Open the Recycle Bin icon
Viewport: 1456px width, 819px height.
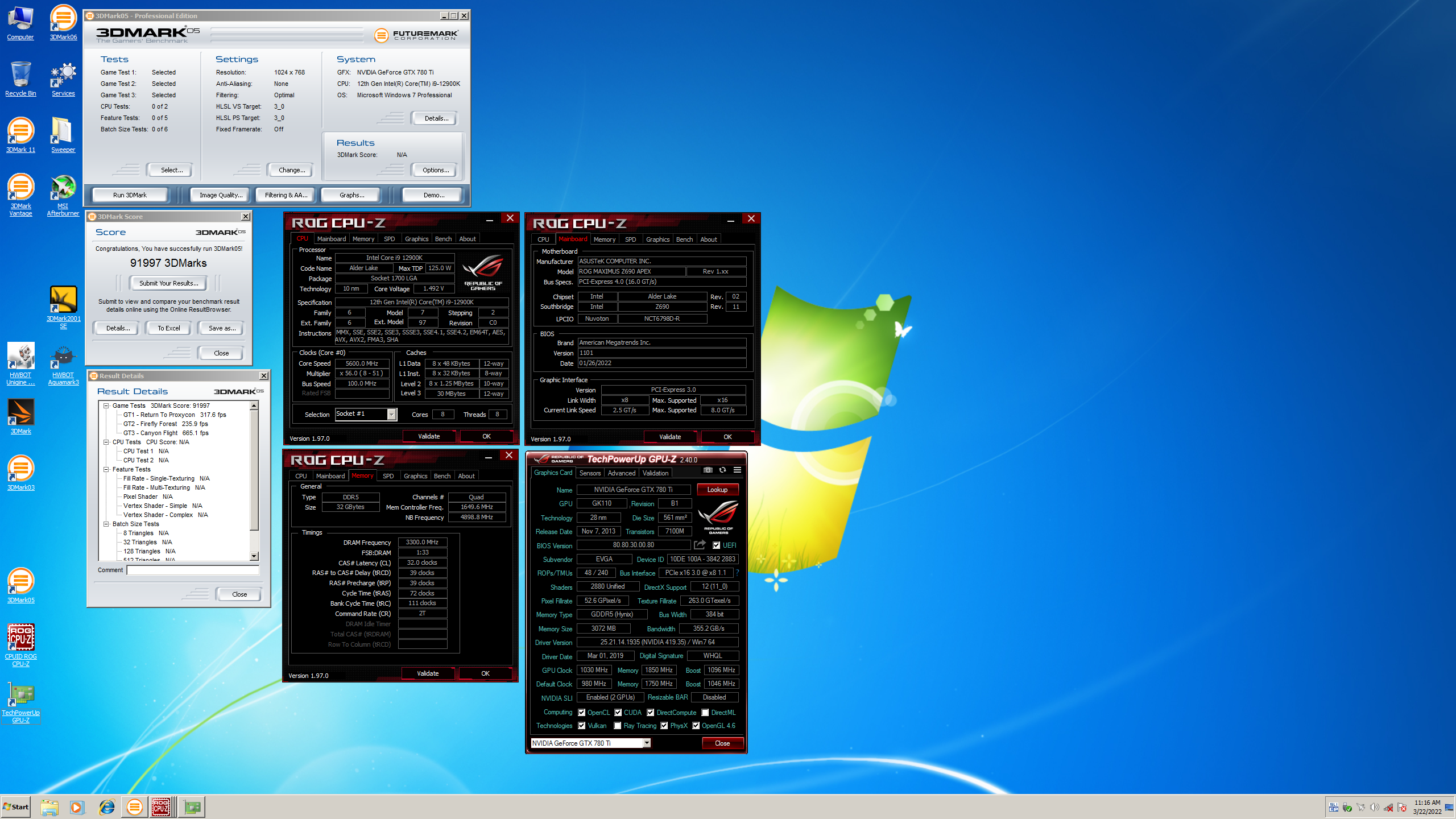point(20,79)
